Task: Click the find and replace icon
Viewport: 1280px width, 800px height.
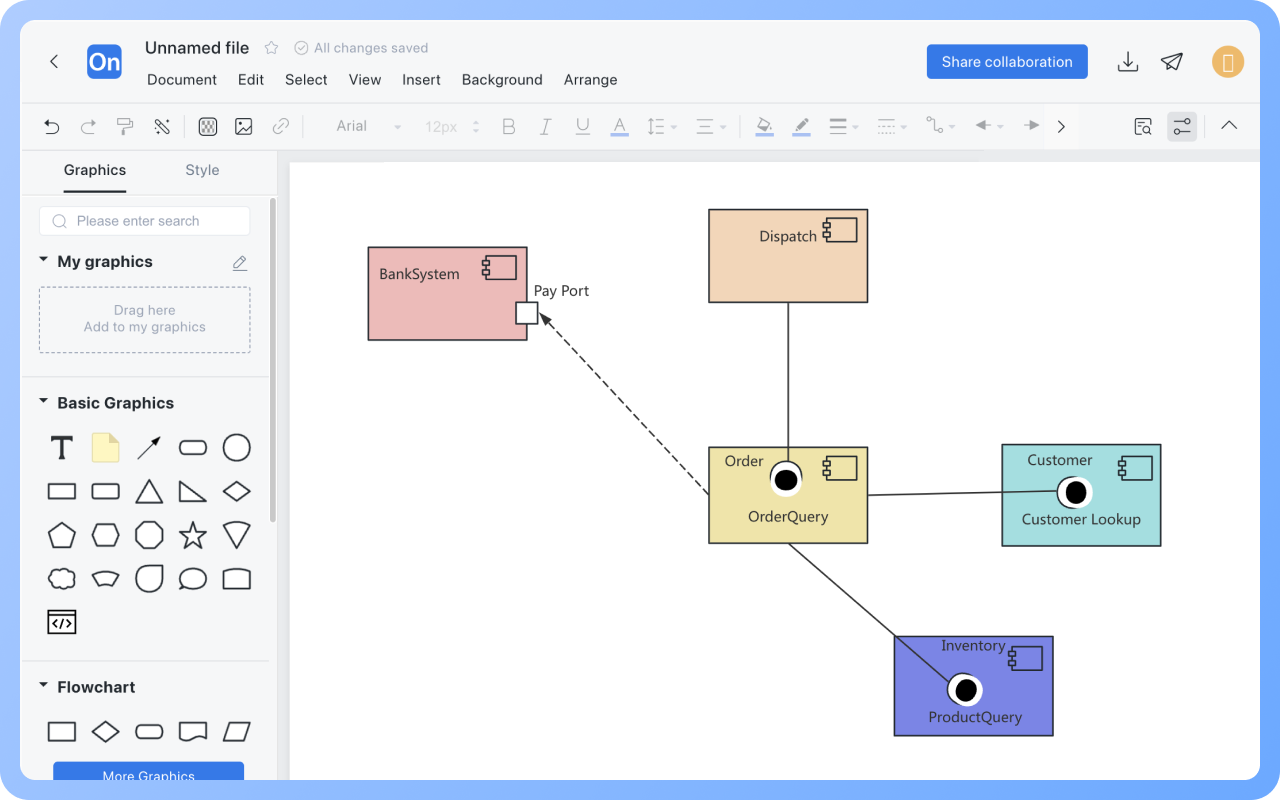Action: click(1143, 126)
